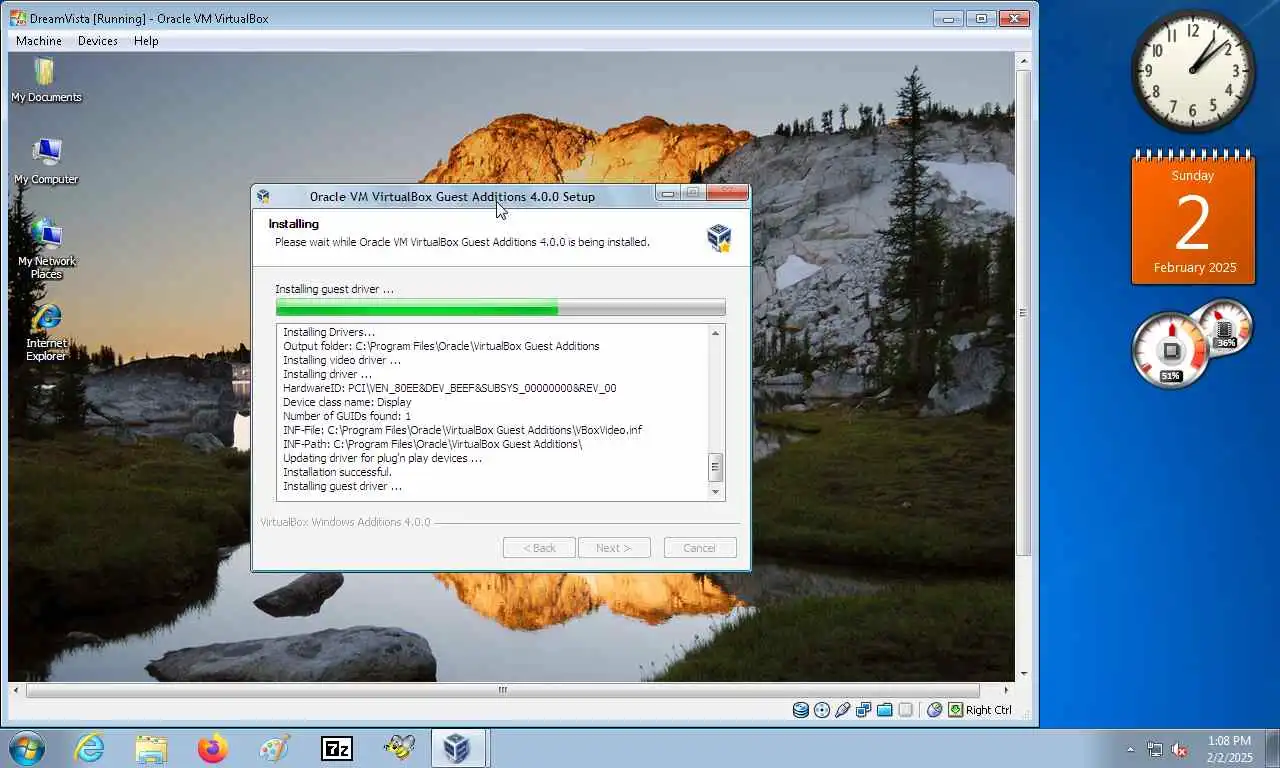The height and width of the screenshot is (768, 1280).
Task: Open the Machine menu
Action: 39,41
